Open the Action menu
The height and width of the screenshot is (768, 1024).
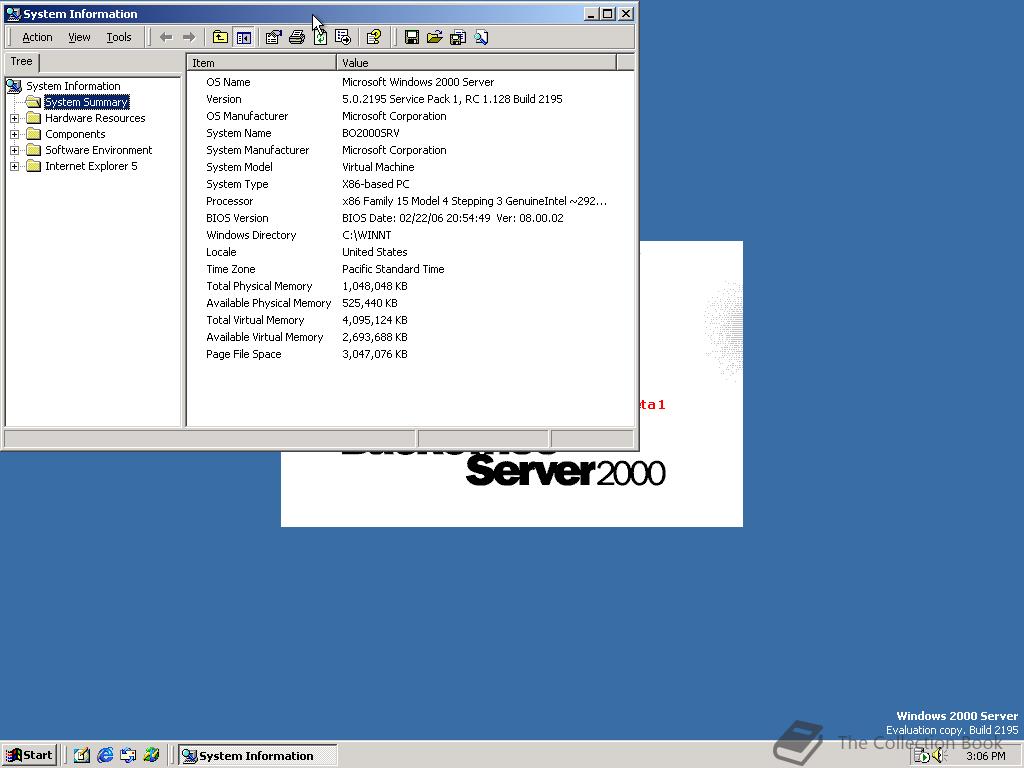point(37,37)
